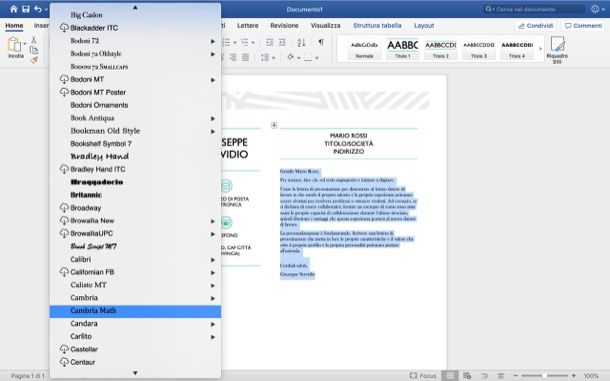Click the justify alignment icon
Screen dimensions: 610x381
[x=245, y=58]
